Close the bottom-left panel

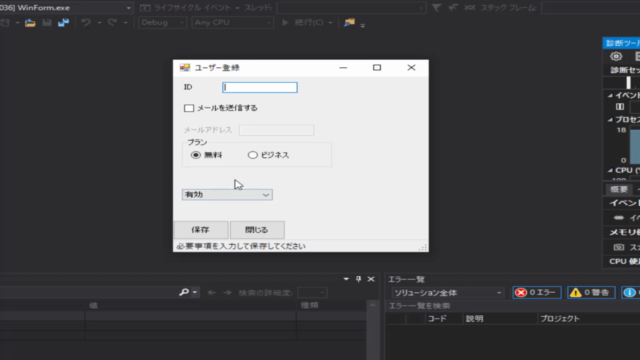(x=371, y=279)
